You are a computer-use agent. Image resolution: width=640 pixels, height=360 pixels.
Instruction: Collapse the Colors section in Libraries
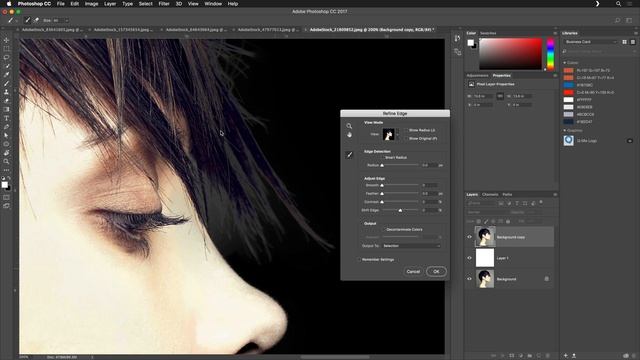565,63
